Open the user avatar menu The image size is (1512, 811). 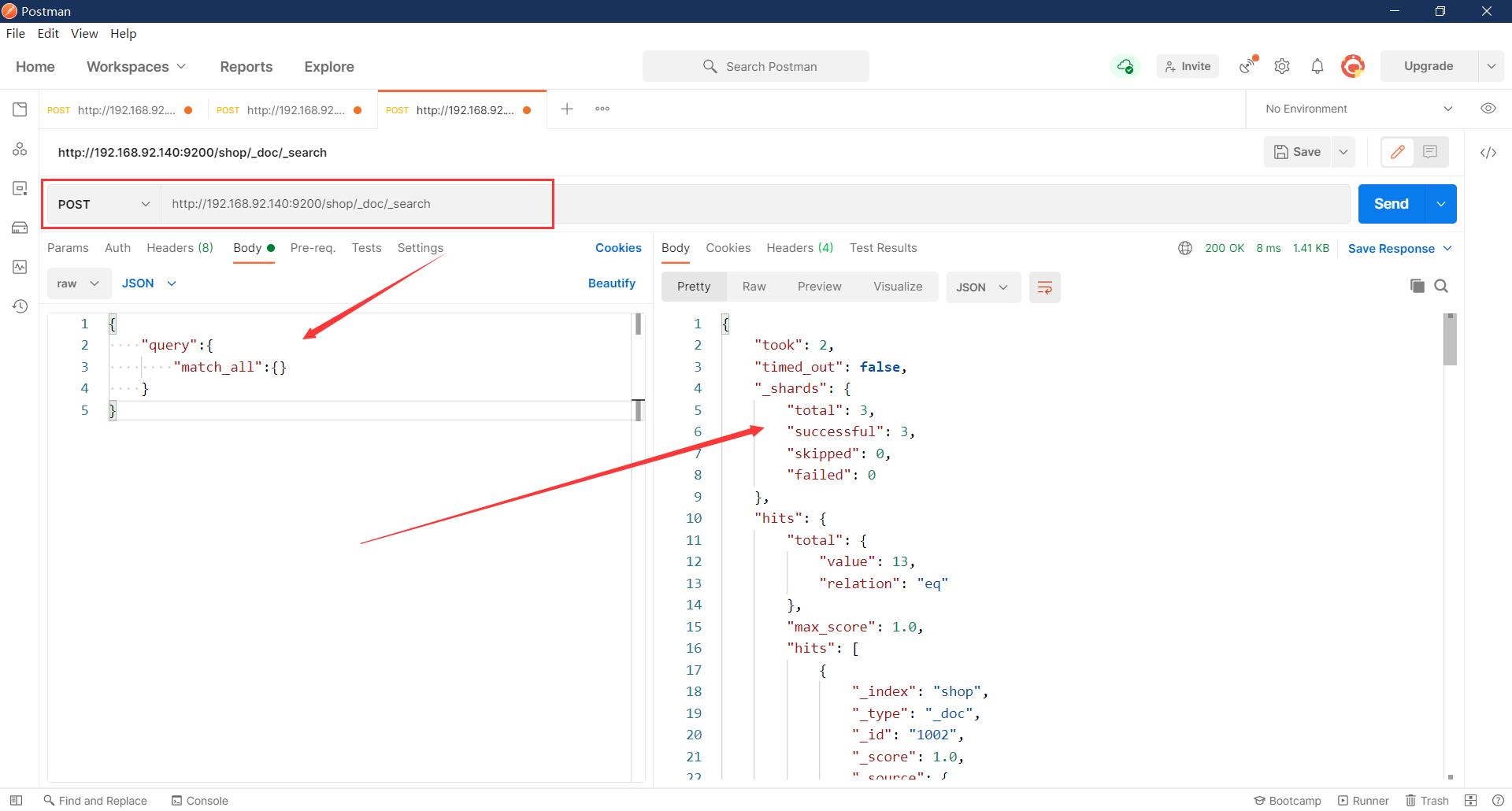1353,66
